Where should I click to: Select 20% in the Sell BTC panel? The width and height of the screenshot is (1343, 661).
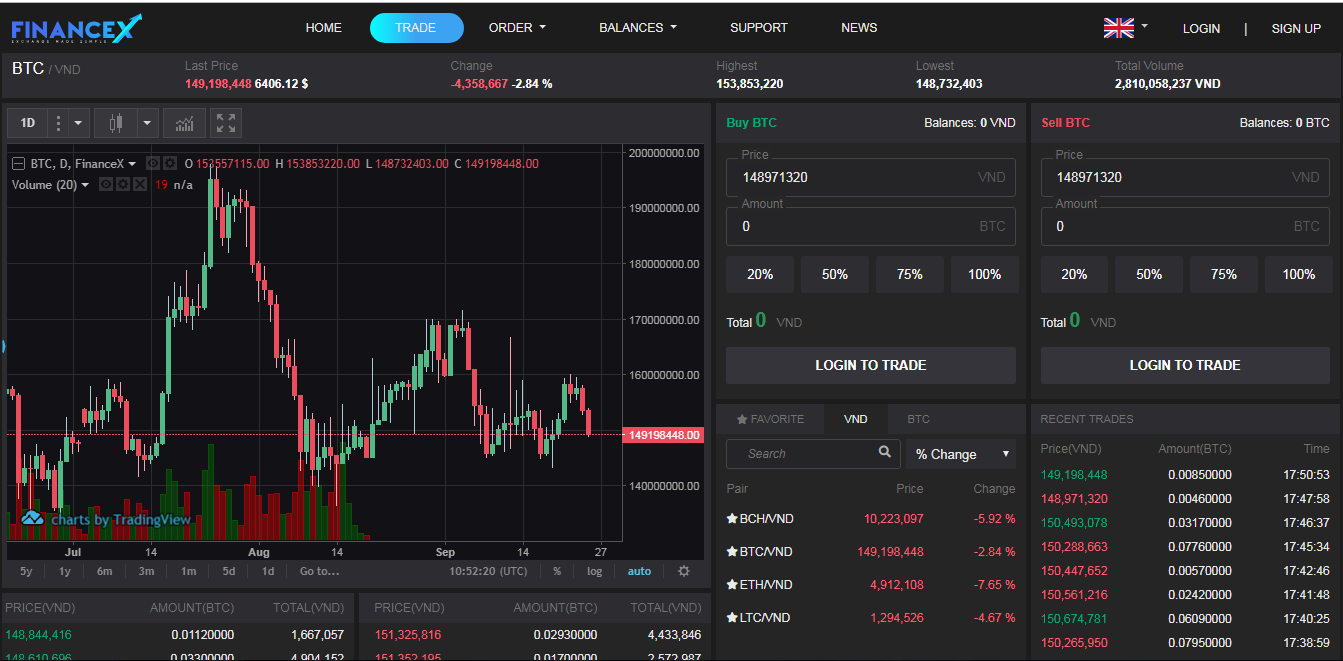(x=1074, y=274)
